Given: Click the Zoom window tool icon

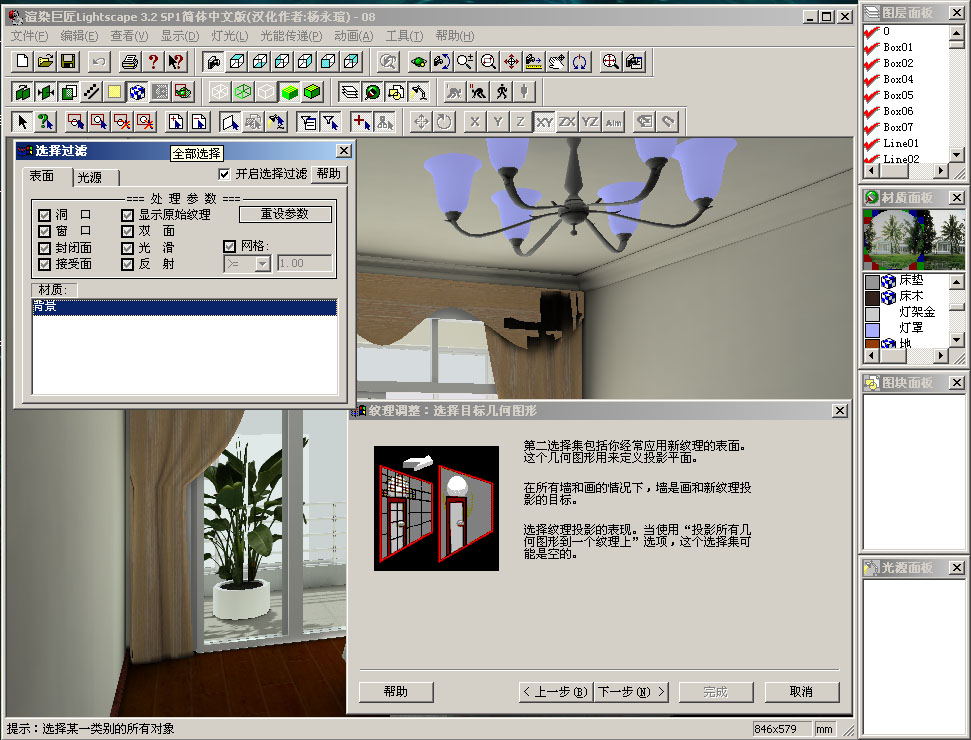Looking at the screenshot, I should 488,61.
